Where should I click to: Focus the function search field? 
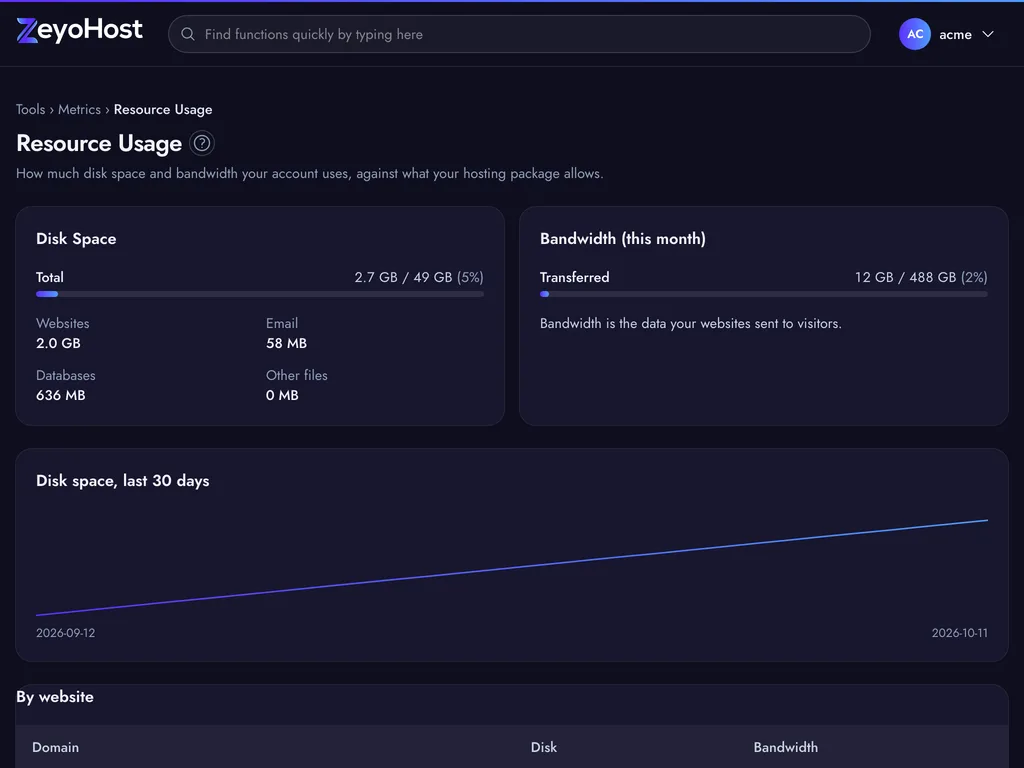tap(519, 34)
